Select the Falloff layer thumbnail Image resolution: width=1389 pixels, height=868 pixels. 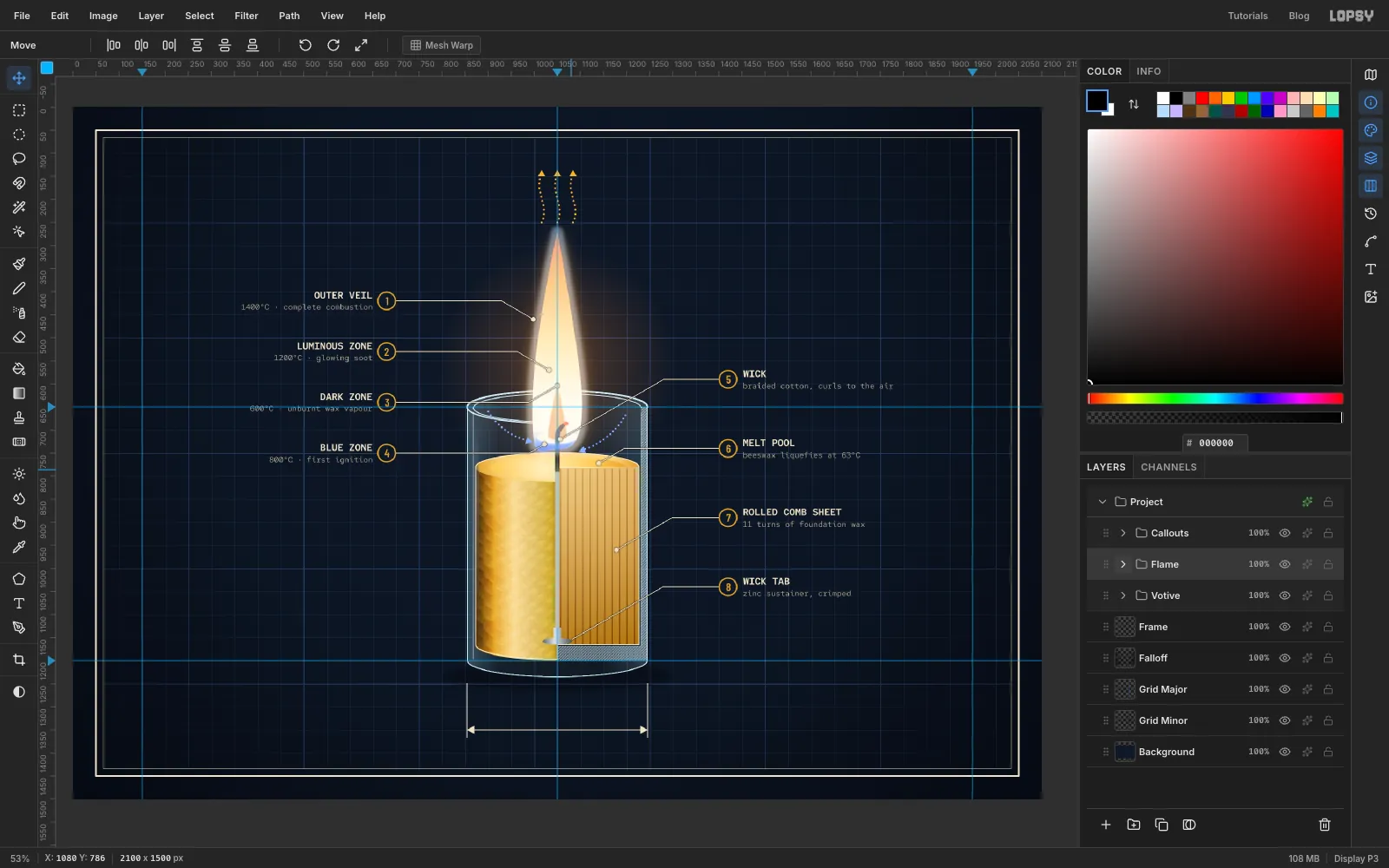tap(1125, 658)
